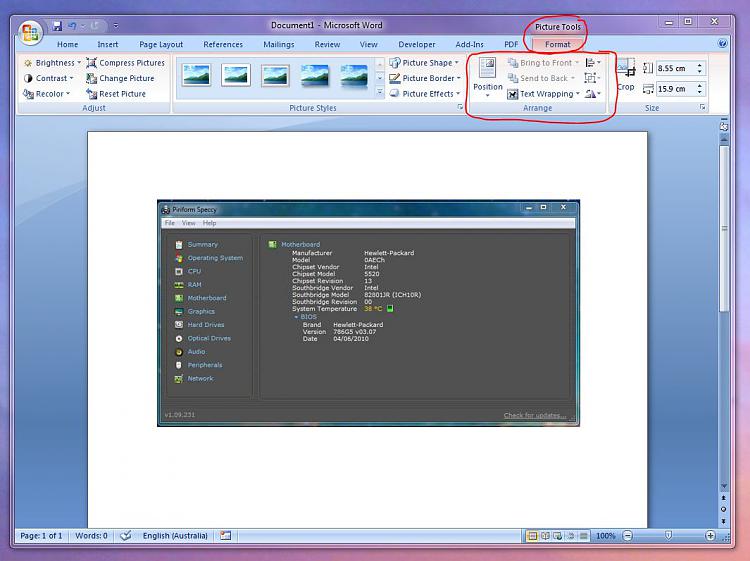This screenshot has width=750, height=561.
Task: Open the Office Button menu
Action: (x=30, y=33)
